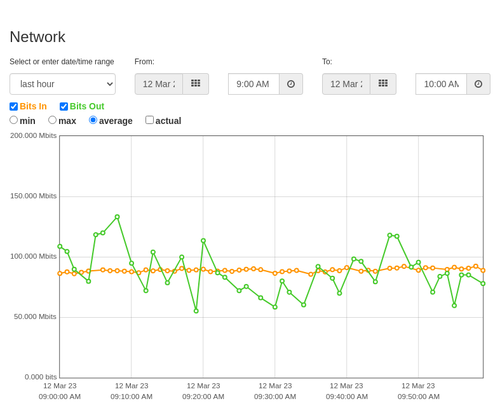The height and width of the screenshot is (403, 500).
Task: Click the '0.000 bits' y-axis label
Action: (41, 377)
